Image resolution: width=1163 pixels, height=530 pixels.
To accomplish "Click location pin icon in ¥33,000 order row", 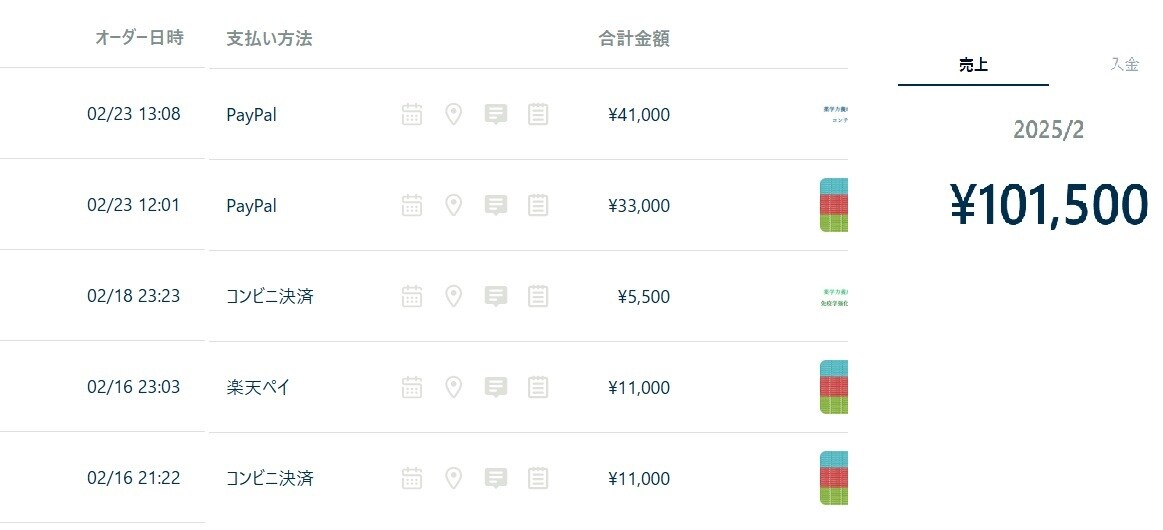I will tap(453, 205).
